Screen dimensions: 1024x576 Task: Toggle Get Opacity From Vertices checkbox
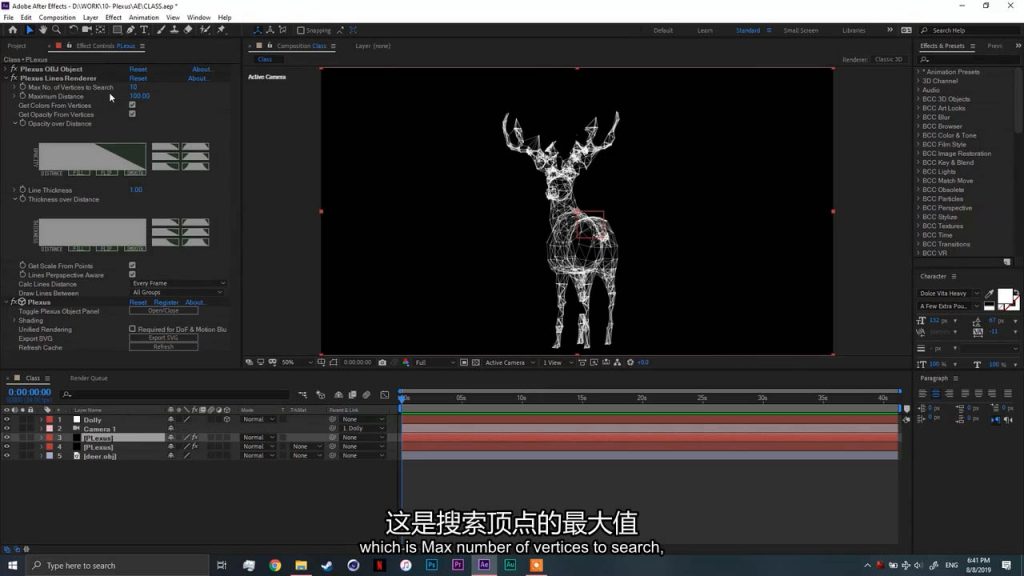coord(133,114)
